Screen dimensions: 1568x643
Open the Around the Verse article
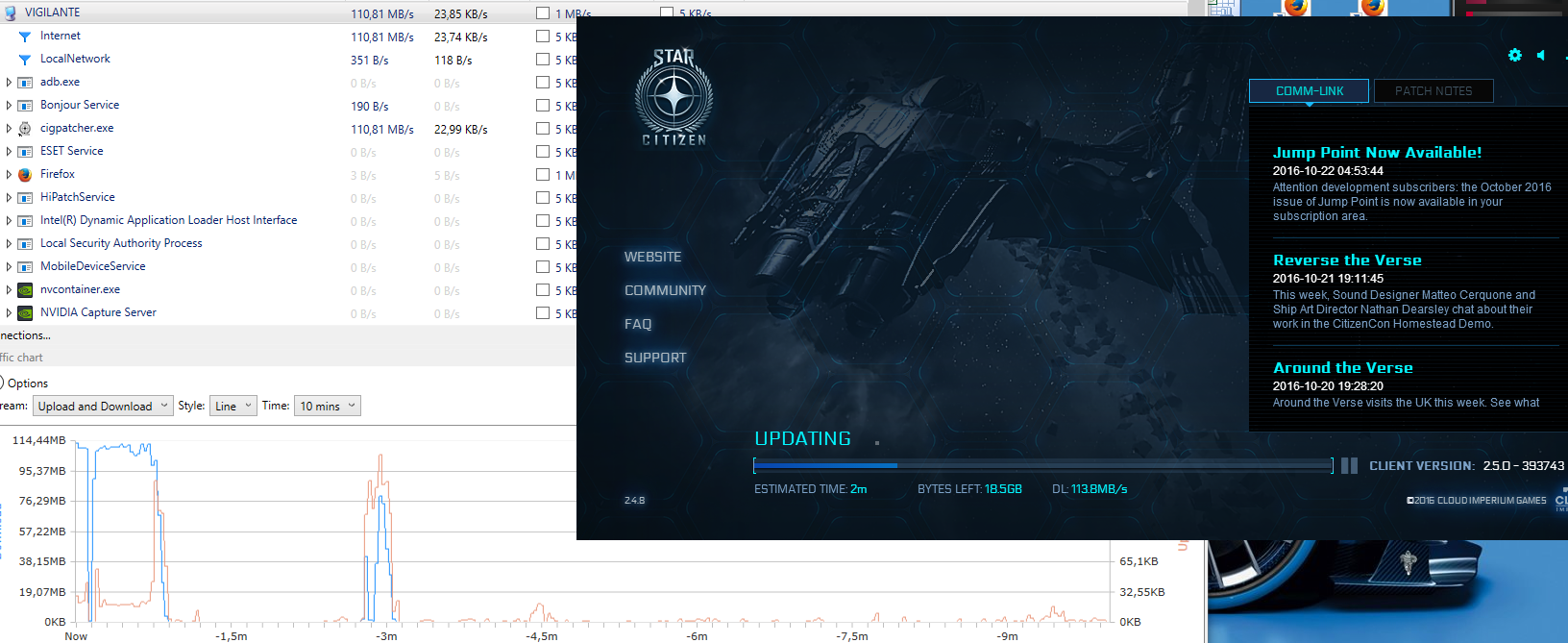[1342, 367]
